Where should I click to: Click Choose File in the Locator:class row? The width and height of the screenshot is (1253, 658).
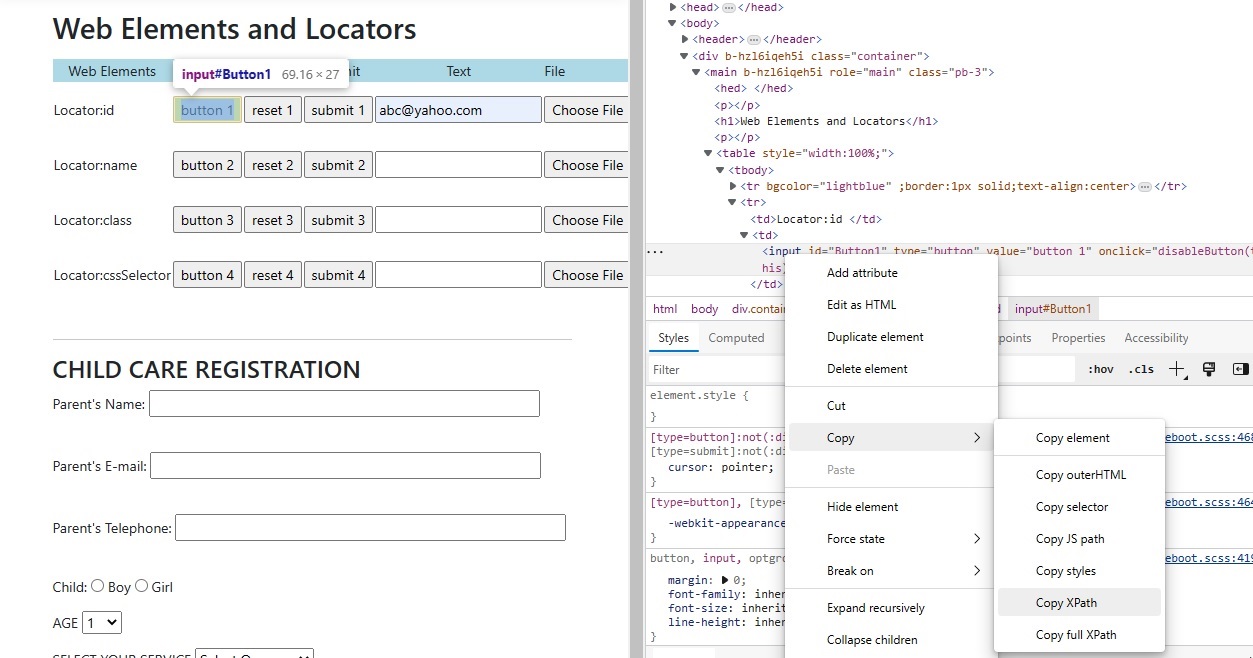(587, 220)
